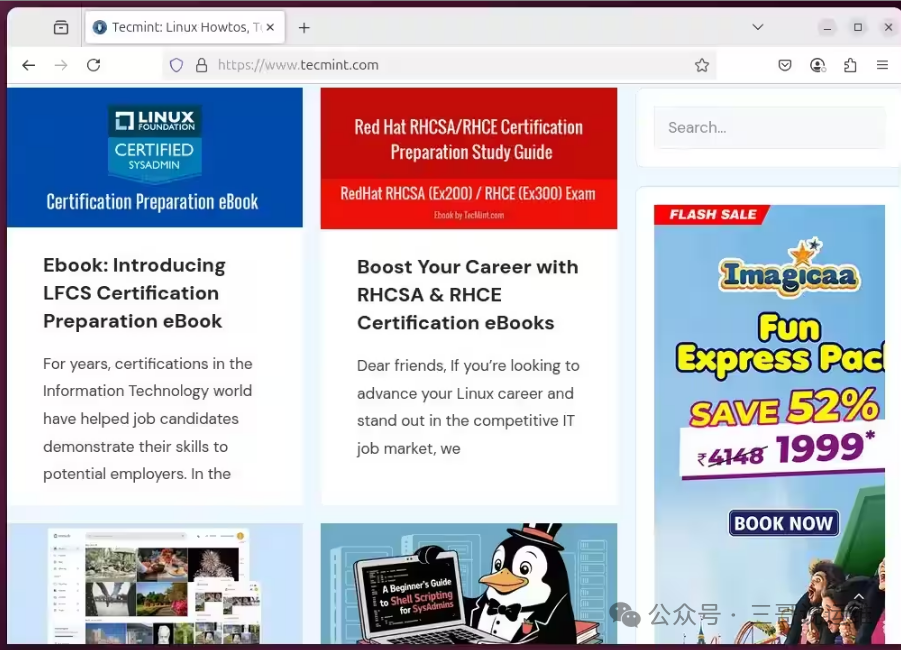The width and height of the screenshot is (901, 650).
Task: Expand the list all tabs dropdown
Action: [760, 27]
